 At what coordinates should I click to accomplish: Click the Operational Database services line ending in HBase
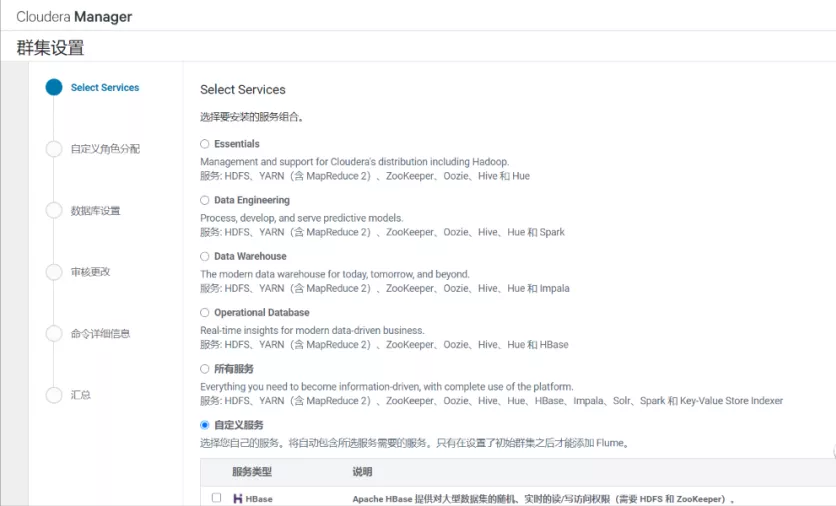pyautogui.click(x=384, y=345)
